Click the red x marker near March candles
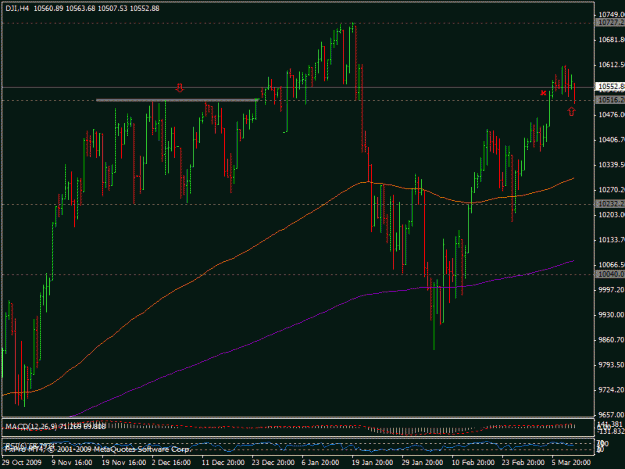 [543, 93]
